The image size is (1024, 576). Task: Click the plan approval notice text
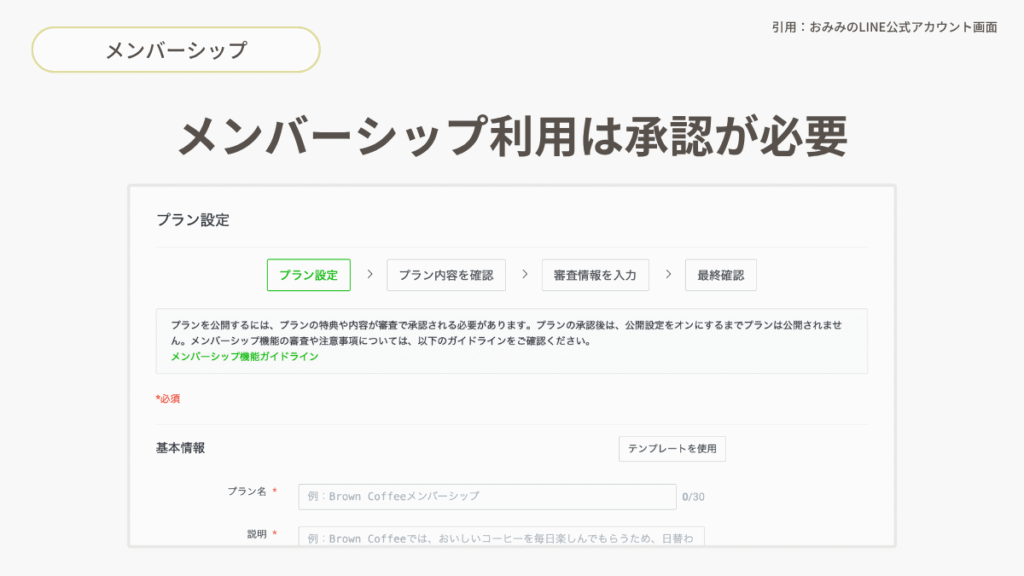pyautogui.click(x=511, y=333)
